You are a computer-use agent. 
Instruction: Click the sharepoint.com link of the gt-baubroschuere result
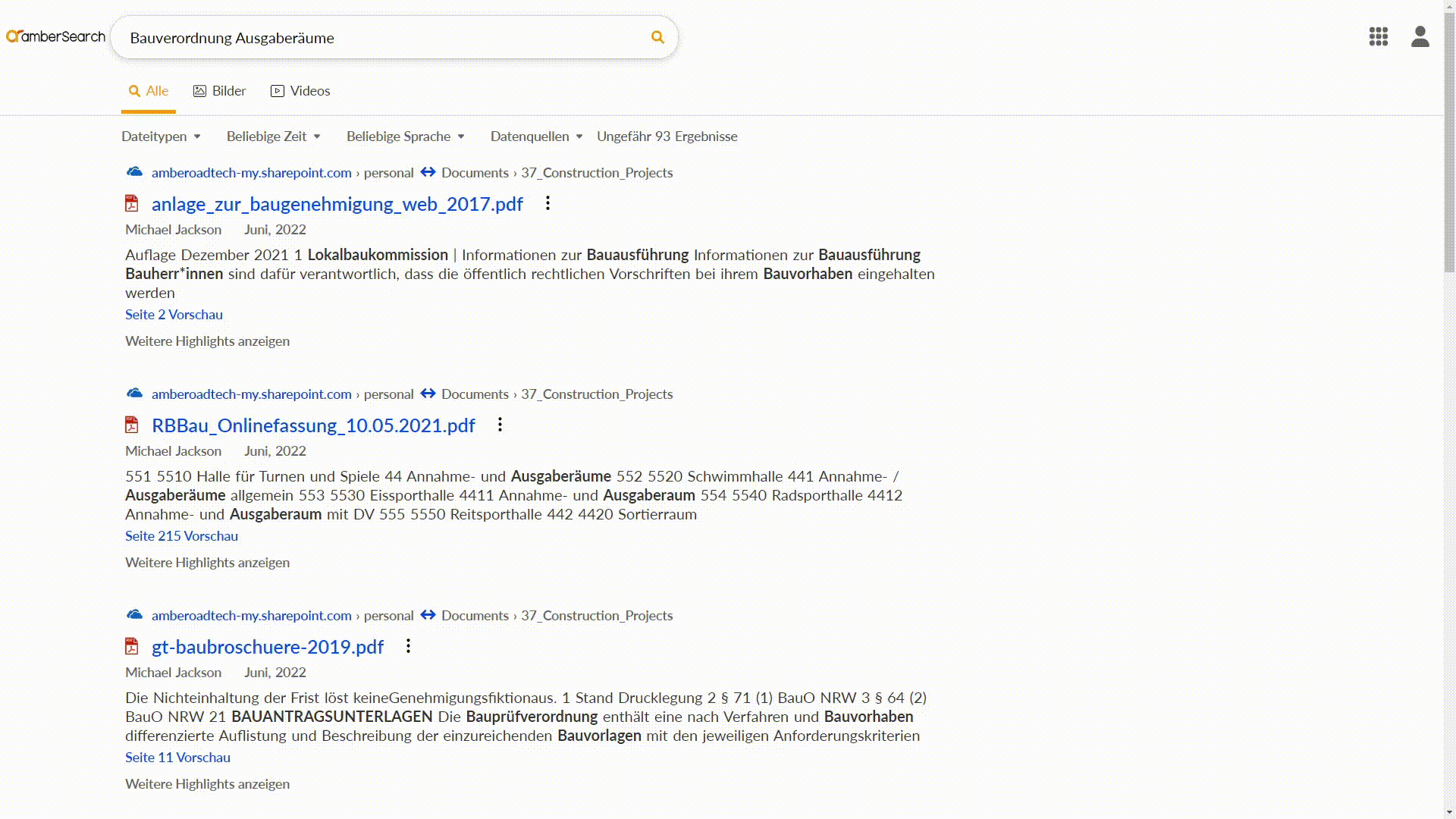251,615
